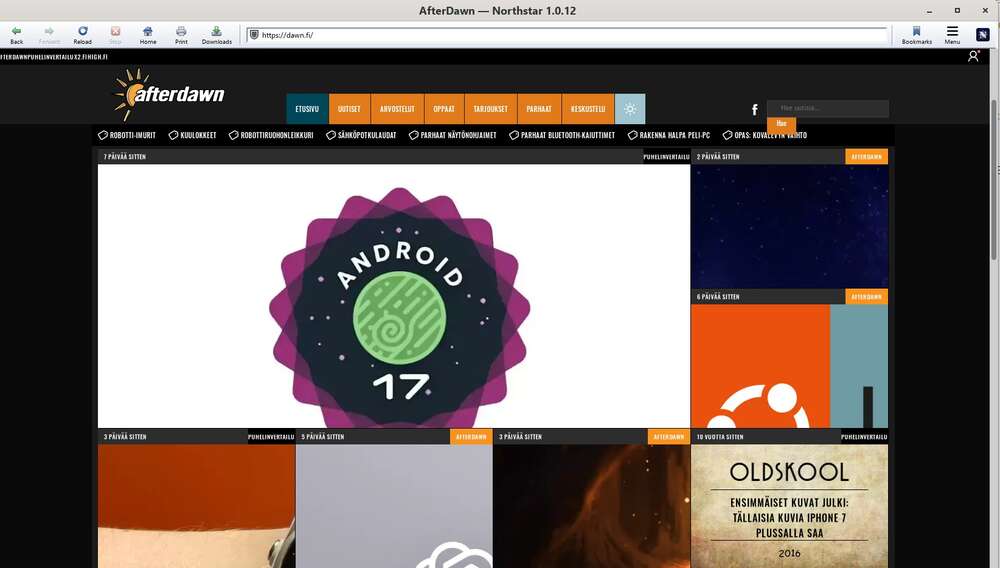Open the Keskustelu tab
The image size is (1000, 568).
point(588,109)
